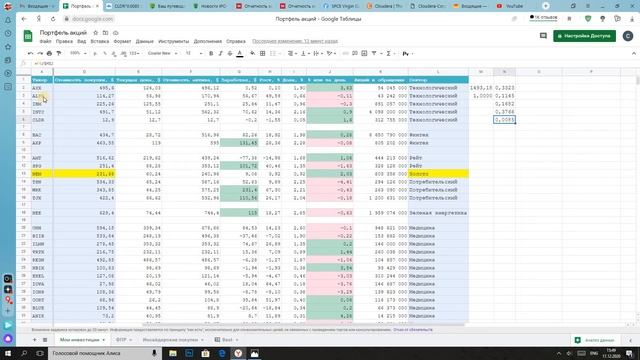Add a new sheet with the plus button
640x360 pixels.
click(x=35, y=340)
